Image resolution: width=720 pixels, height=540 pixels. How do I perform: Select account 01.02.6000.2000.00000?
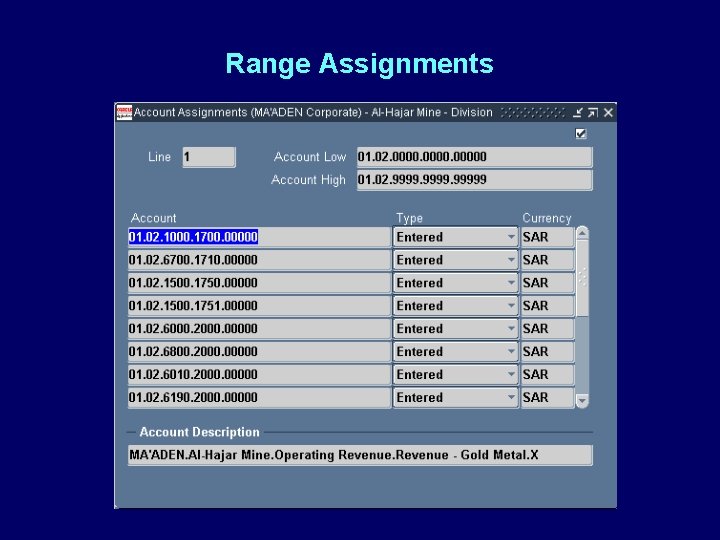click(x=259, y=329)
